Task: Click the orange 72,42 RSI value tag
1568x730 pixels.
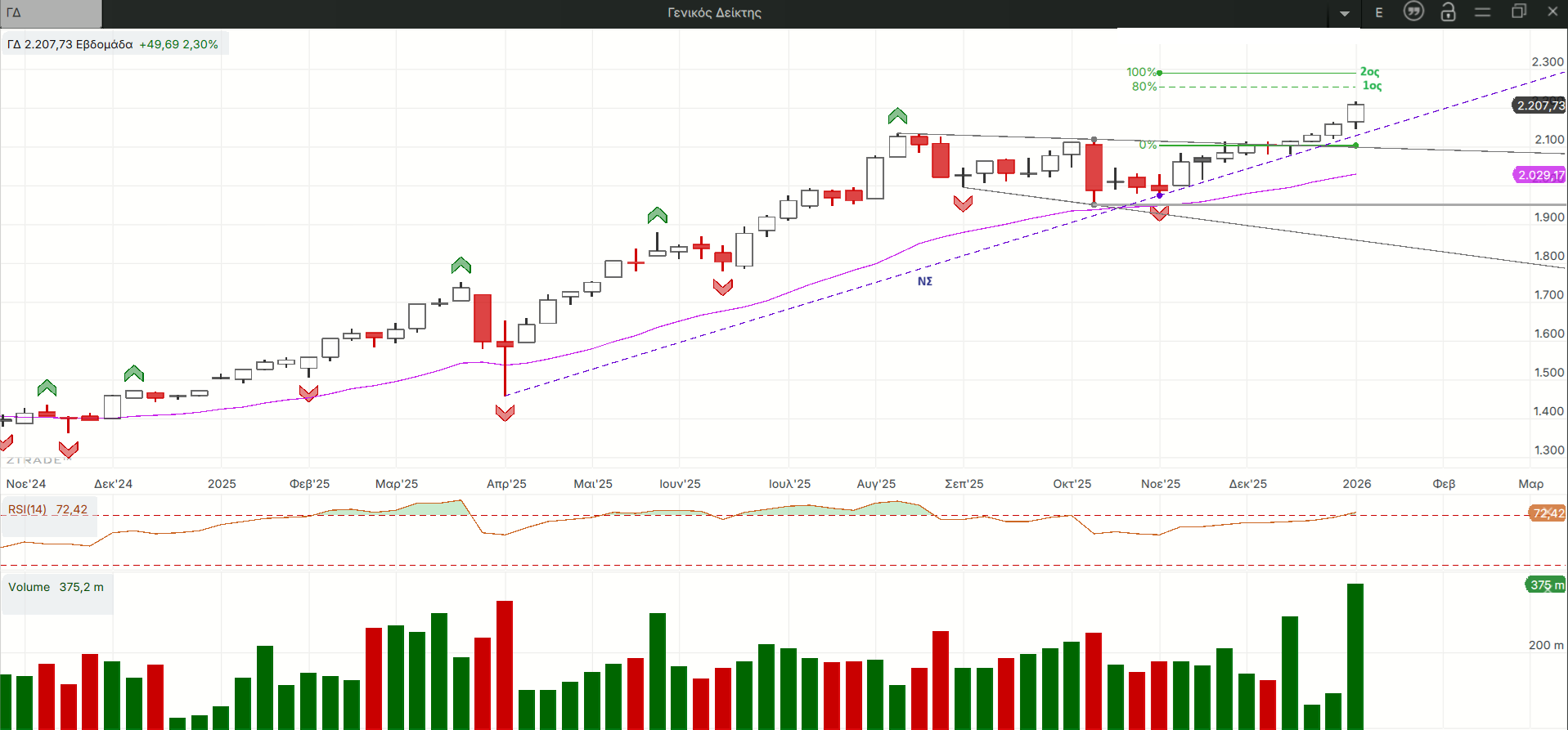Action: 1547,513
